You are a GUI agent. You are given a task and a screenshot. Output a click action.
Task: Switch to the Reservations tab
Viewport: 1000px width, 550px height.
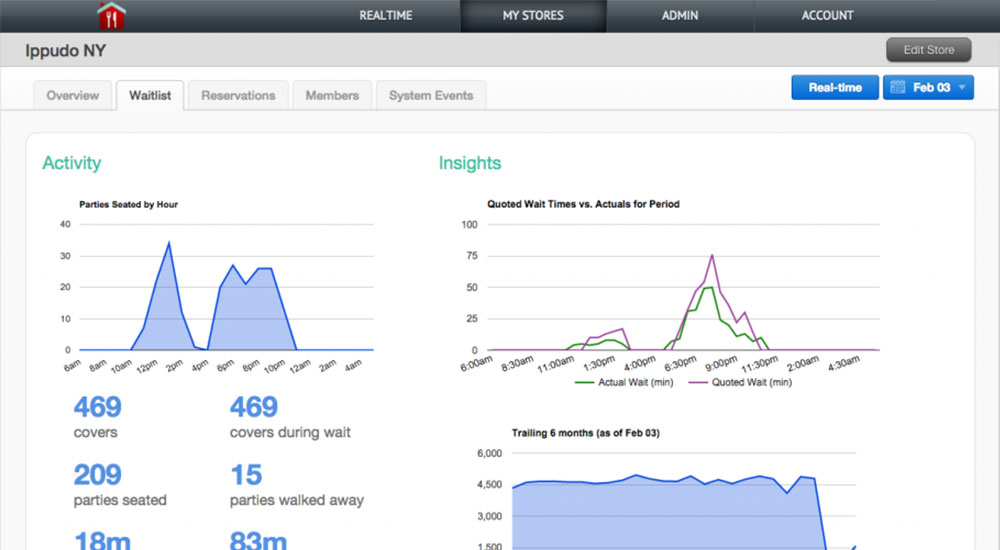(239, 96)
